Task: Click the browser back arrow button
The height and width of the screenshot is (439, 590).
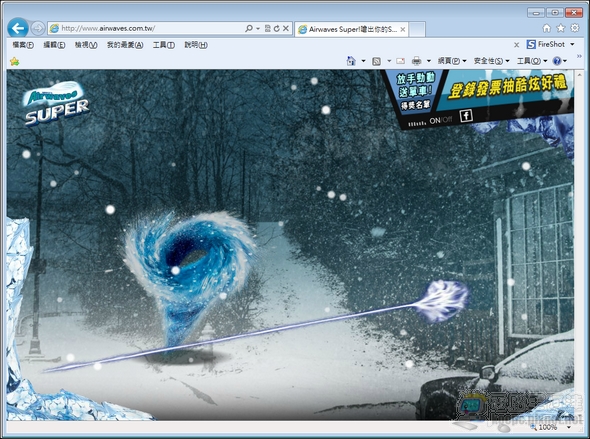Action: pos(18,28)
